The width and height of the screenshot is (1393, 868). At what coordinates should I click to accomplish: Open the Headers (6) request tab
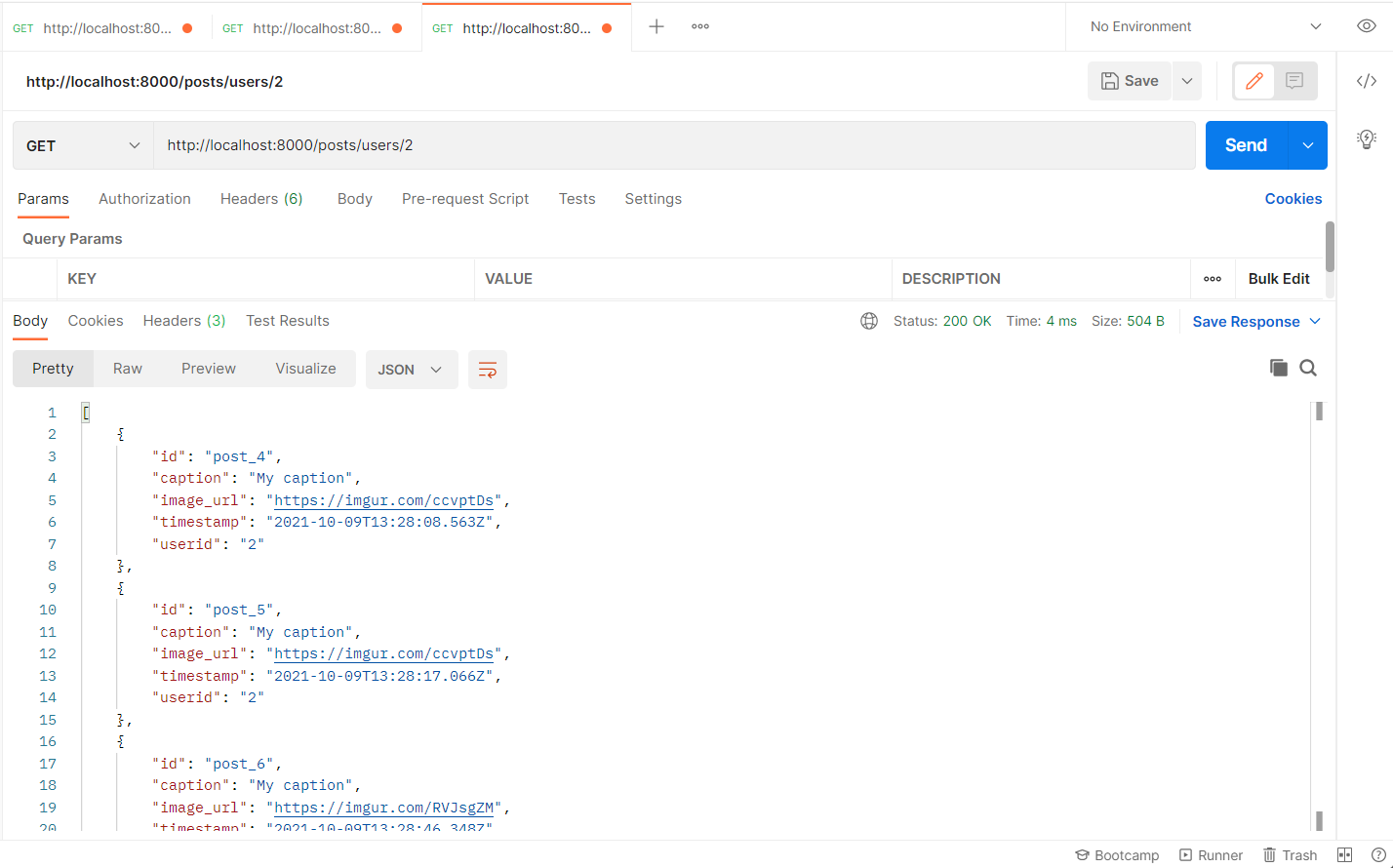[261, 199]
